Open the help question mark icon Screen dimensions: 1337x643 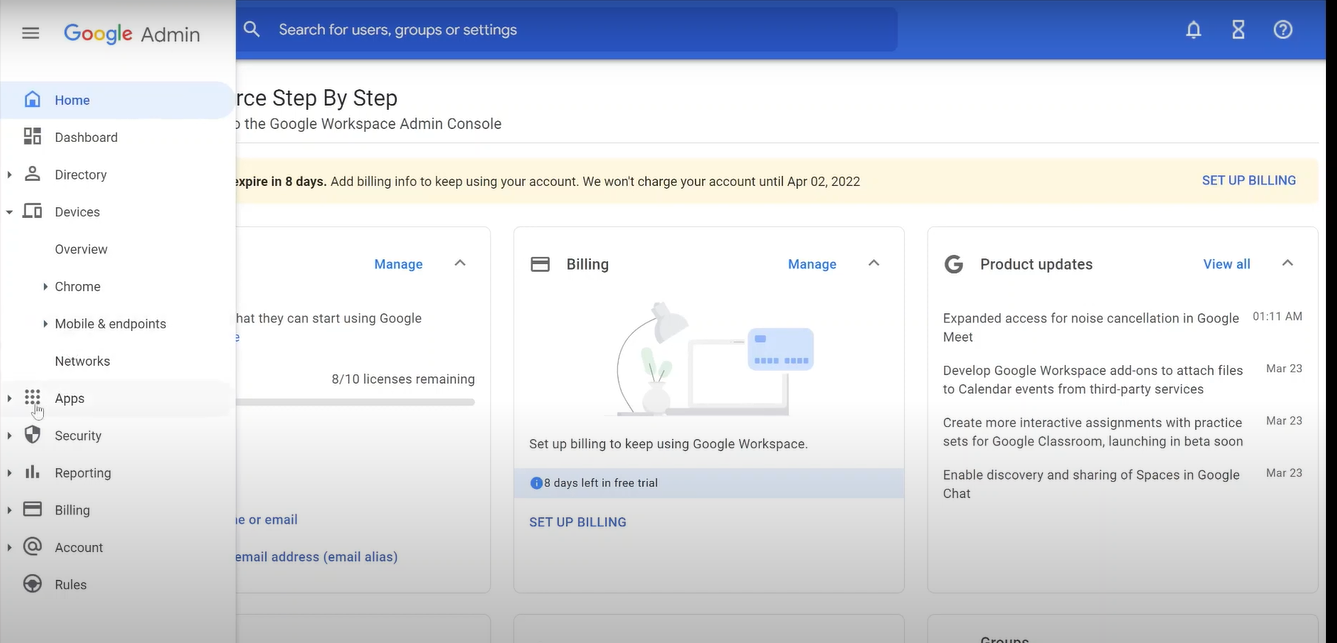coord(1283,30)
